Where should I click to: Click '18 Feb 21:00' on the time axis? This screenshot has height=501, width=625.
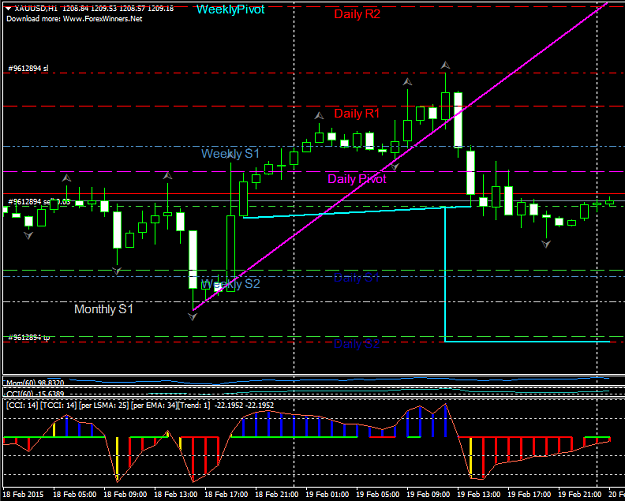click(x=277, y=495)
